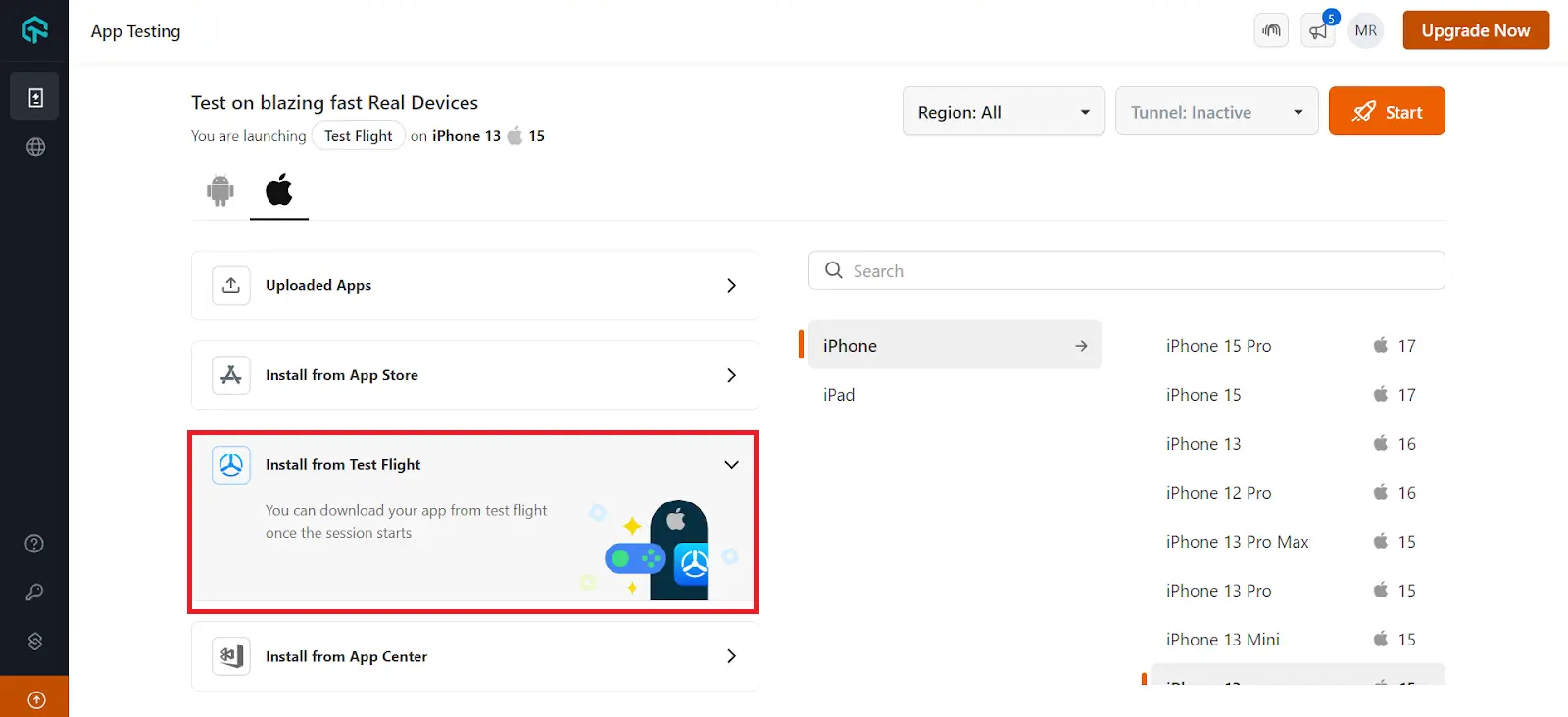Open the help question mark icon
1568x717 pixels.
[34, 544]
